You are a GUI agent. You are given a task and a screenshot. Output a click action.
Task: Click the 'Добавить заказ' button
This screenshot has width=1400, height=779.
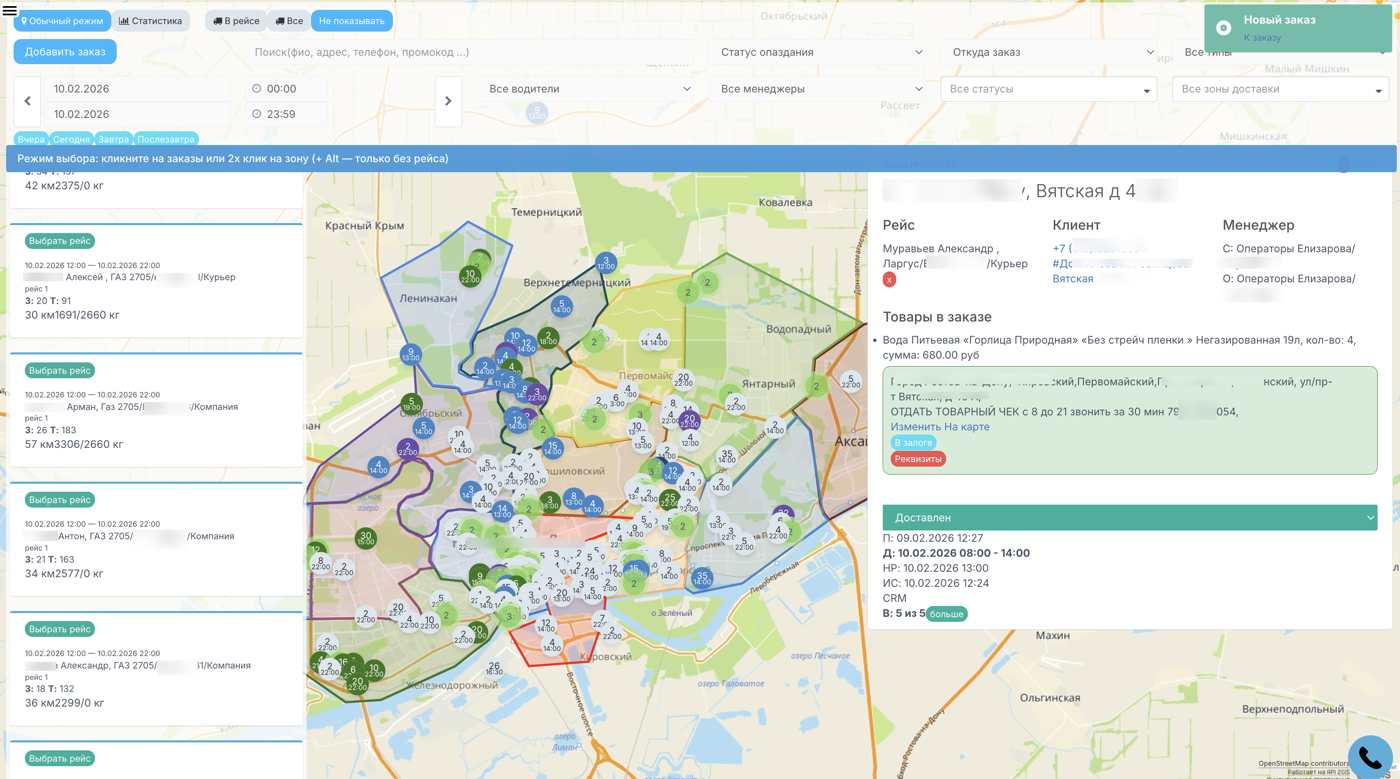coord(65,52)
